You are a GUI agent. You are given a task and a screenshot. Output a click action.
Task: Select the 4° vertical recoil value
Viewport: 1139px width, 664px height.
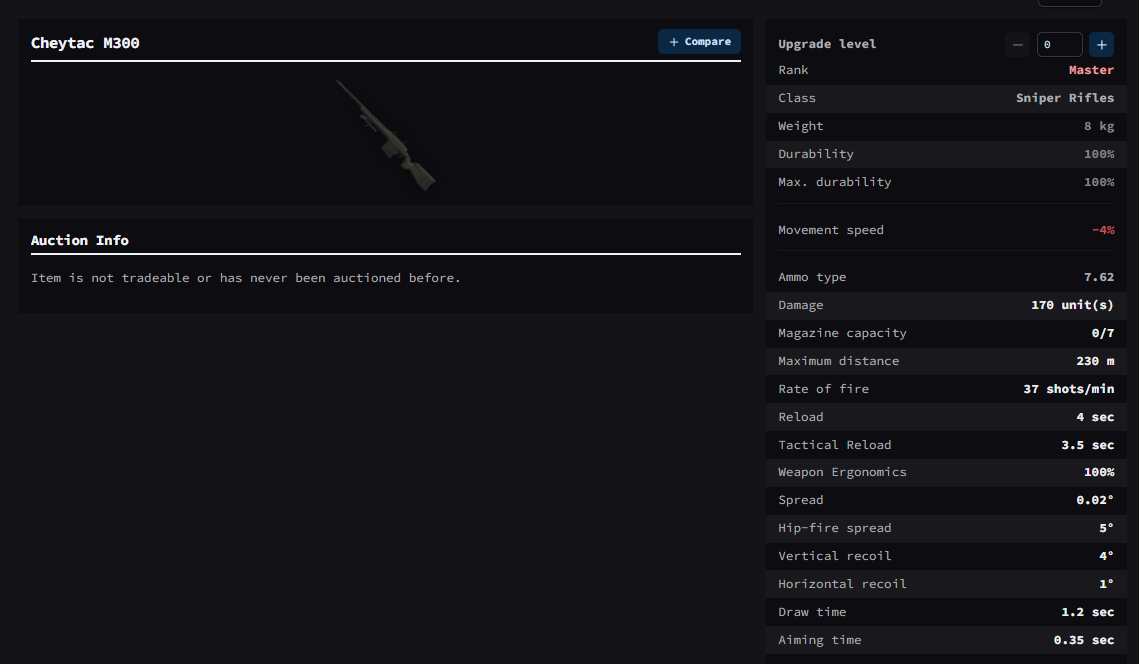coord(1106,556)
